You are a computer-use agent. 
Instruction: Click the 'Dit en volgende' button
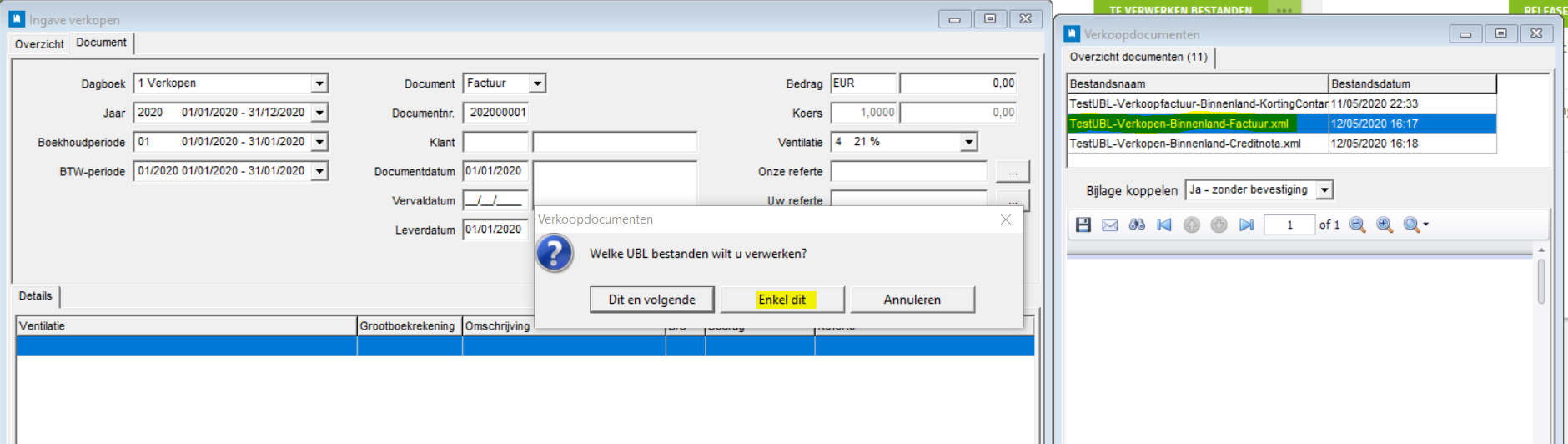point(651,300)
